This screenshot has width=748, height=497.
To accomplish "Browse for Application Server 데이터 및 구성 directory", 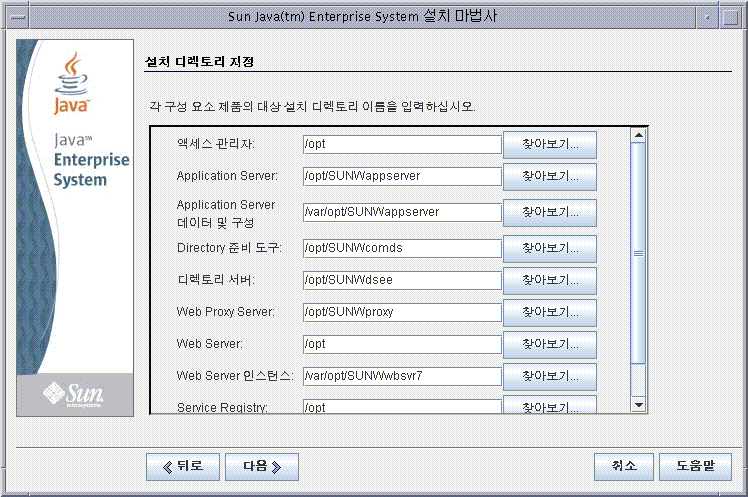I will (x=550, y=213).
